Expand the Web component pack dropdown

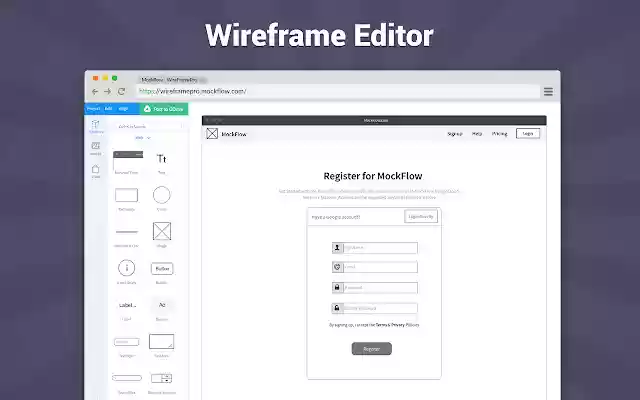[x=143, y=138]
